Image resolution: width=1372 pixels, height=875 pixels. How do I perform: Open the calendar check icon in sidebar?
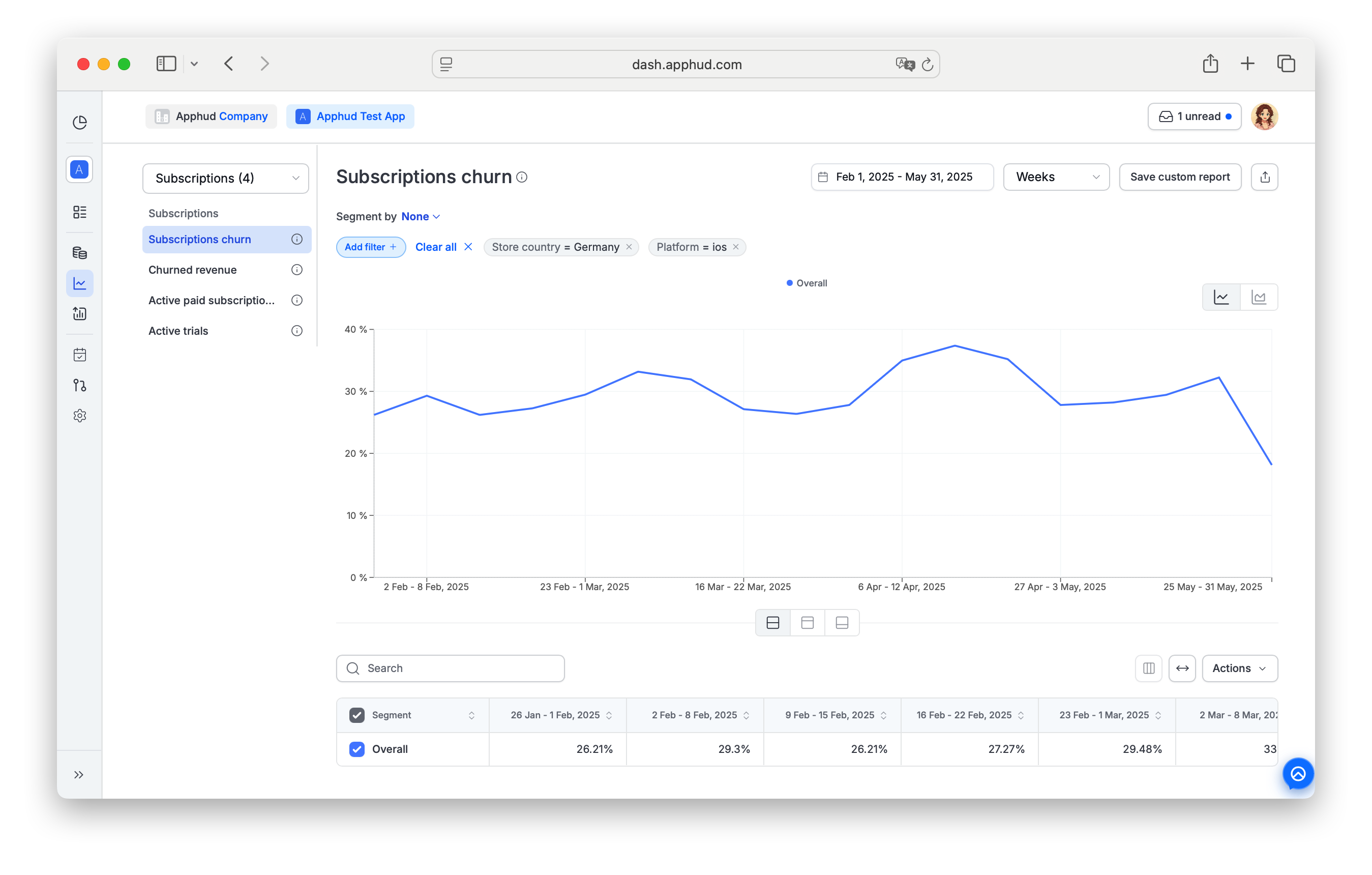(x=80, y=355)
